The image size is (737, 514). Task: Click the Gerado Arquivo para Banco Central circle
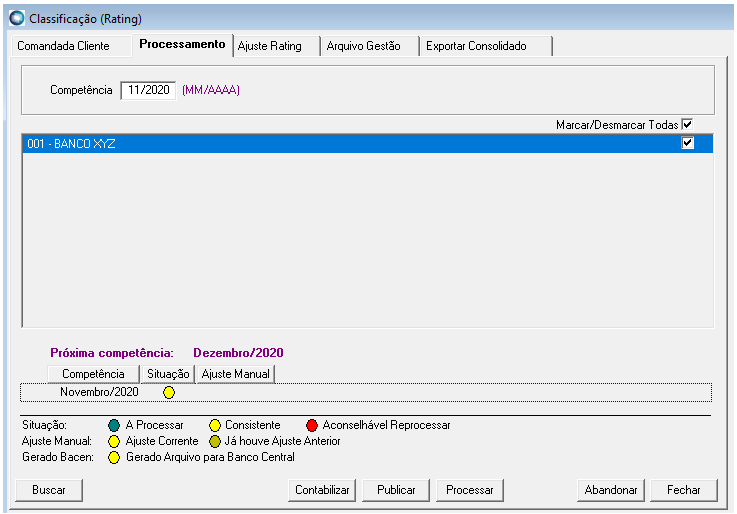coord(114,458)
